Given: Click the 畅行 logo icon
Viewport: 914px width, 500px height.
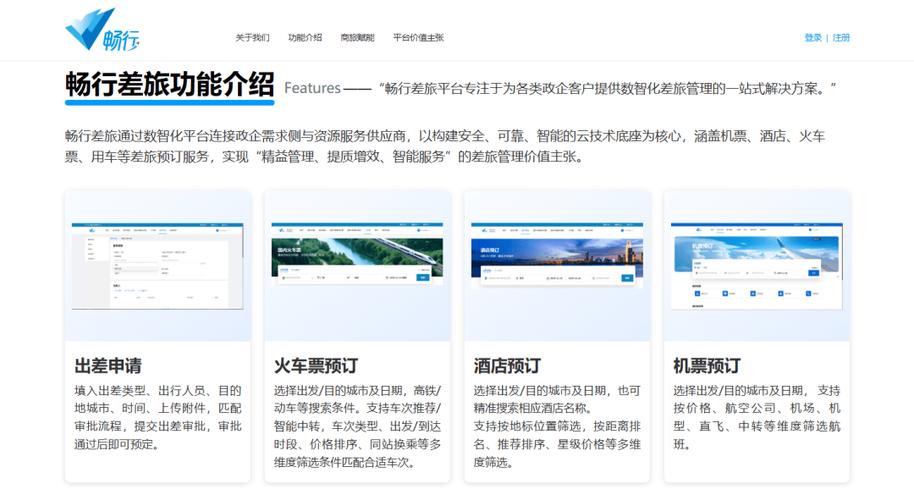Looking at the screenshot, I should 102,30.
